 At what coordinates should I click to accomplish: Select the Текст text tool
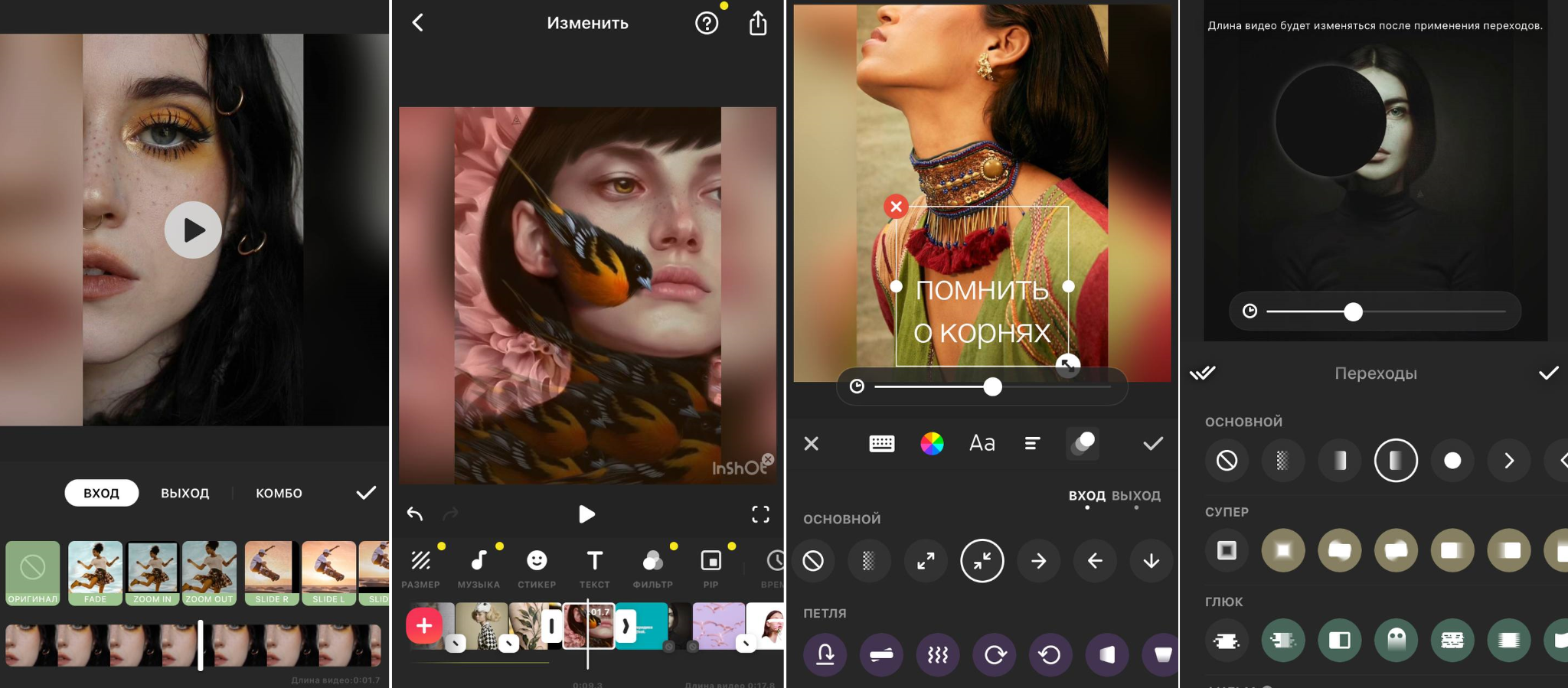click(594, 569)
